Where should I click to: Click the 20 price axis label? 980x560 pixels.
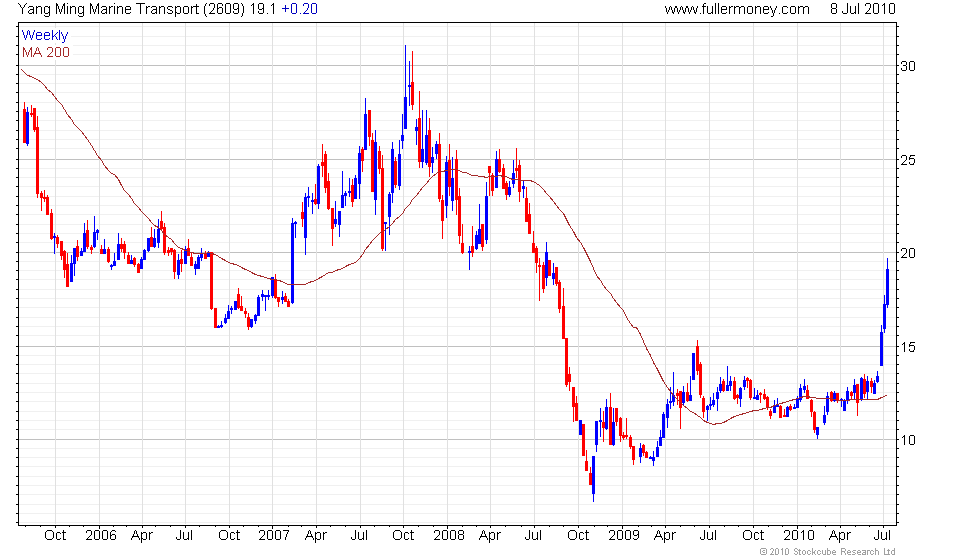point(908,253)
